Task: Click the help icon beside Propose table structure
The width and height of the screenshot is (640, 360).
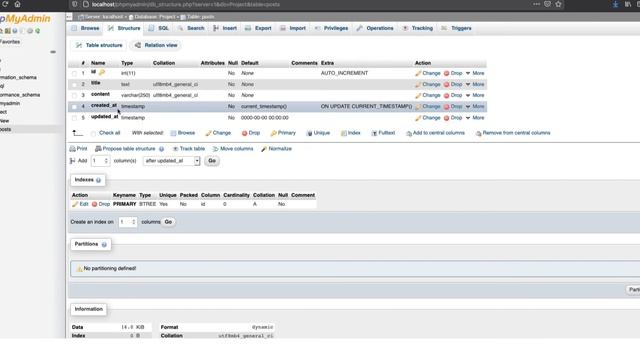Action: tap(162, 149)
